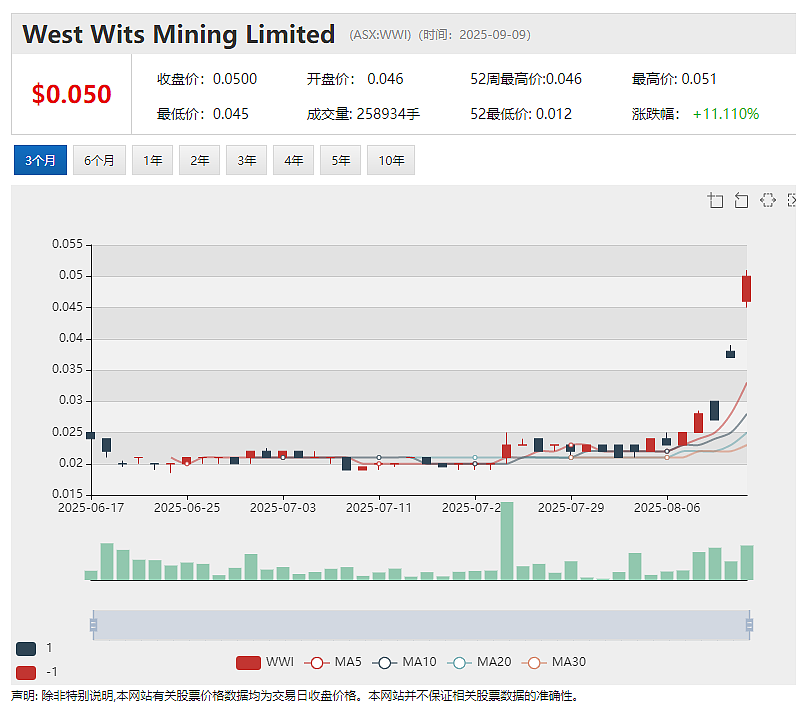Click the 2025-07-11 axis date label

pyautogui.click(x=379, y=508)
